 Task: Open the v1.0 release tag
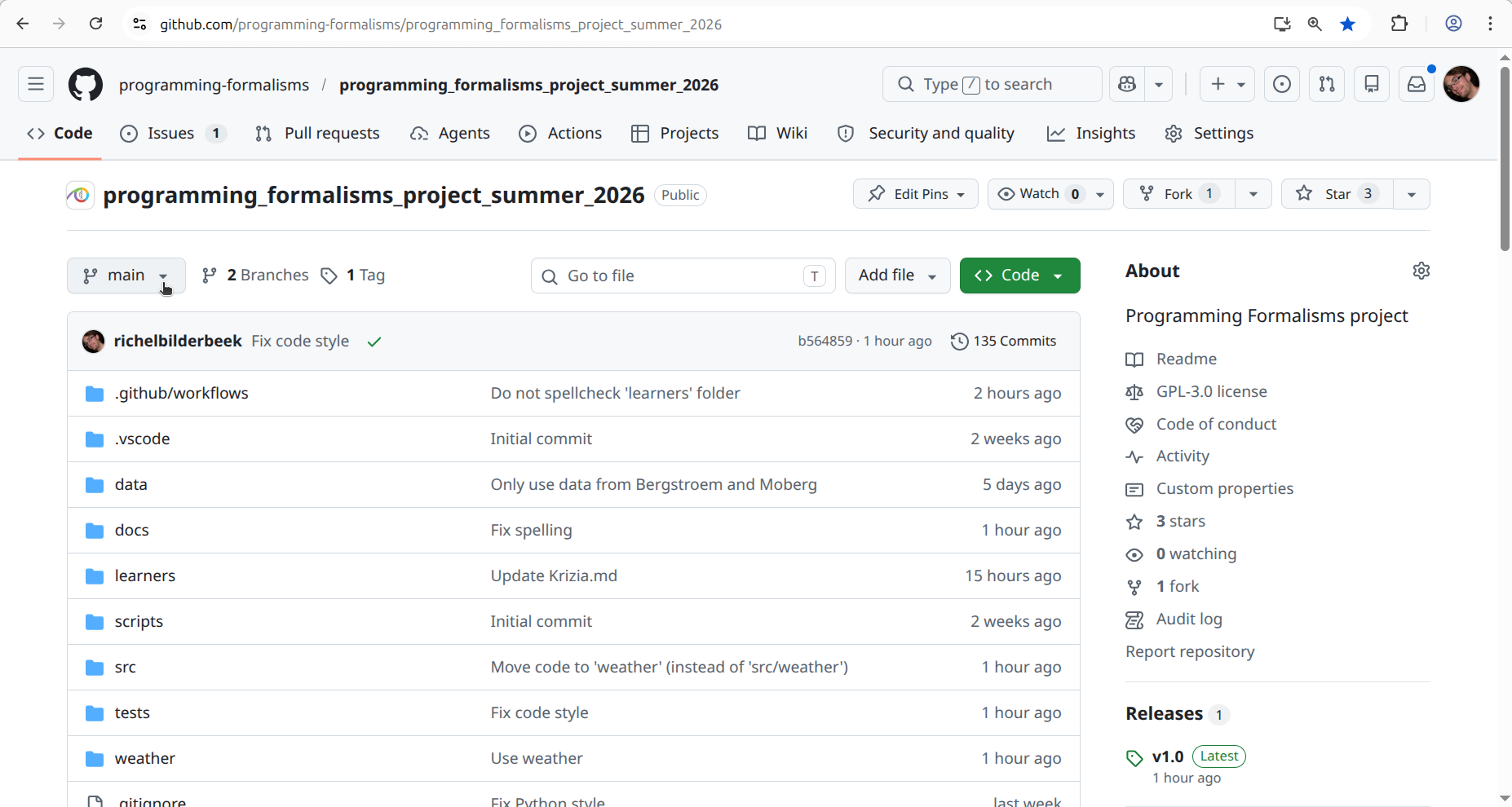pyautogui.click(x=1168, y=756)
